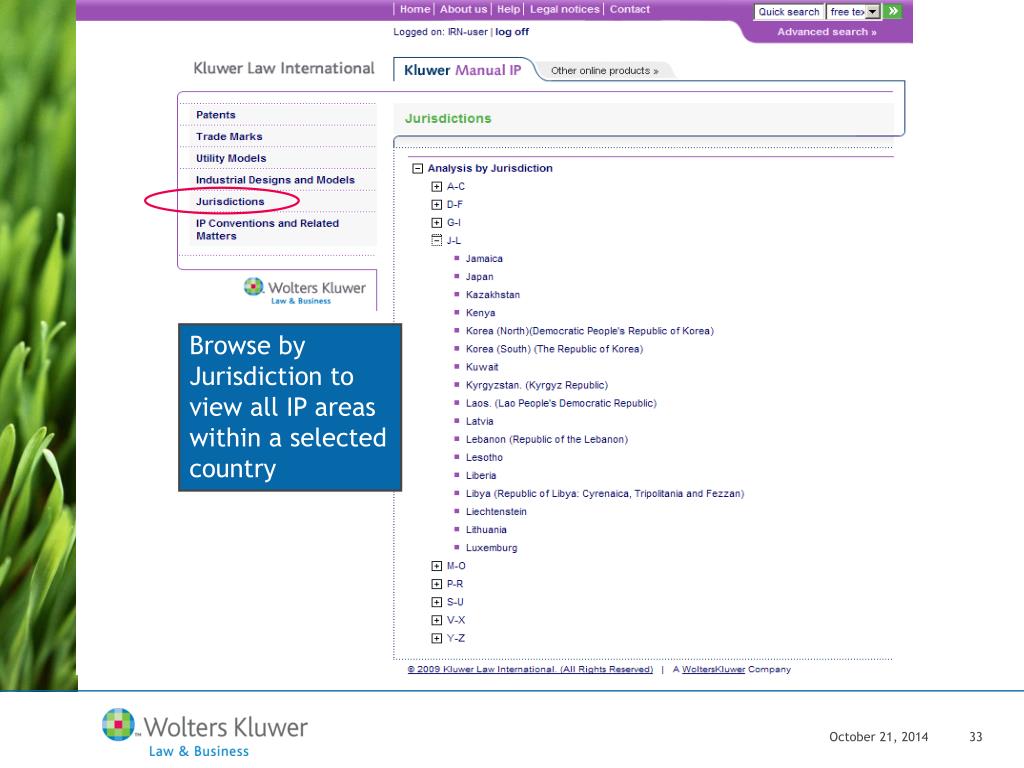Screen dimensions: 1024x768
Task: Open Trade Marks in the left sidebar
Action: click(x=229, y=136)
